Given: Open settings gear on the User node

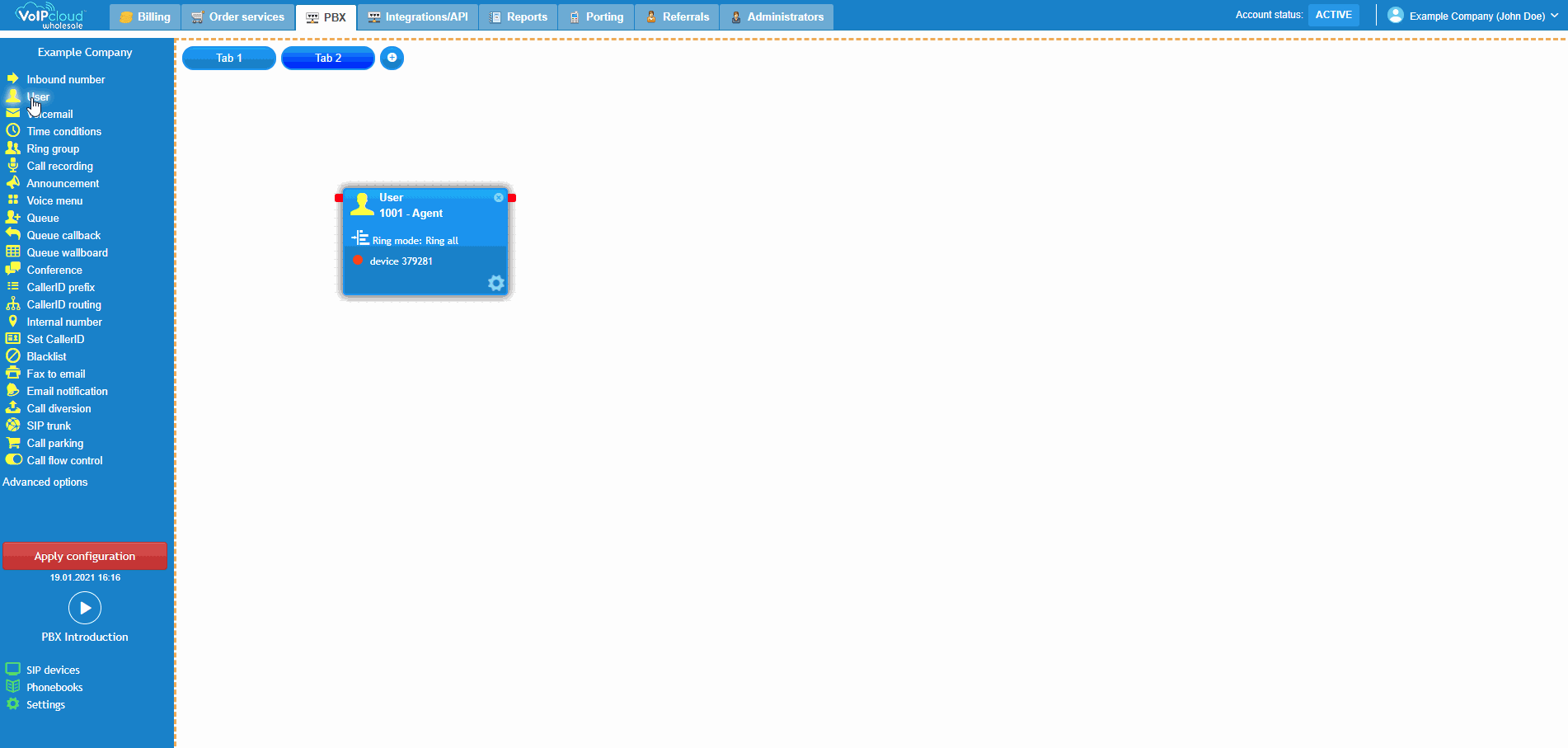Looking at the screenshot, I should [496, 283].
